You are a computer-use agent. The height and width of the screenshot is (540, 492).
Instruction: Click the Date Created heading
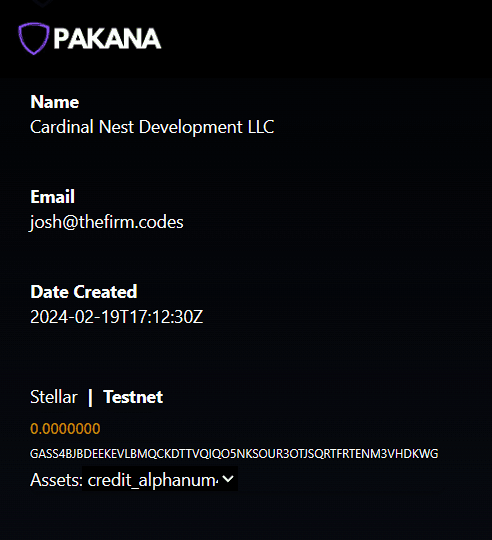pyautogui.click(x=84, y=292)
